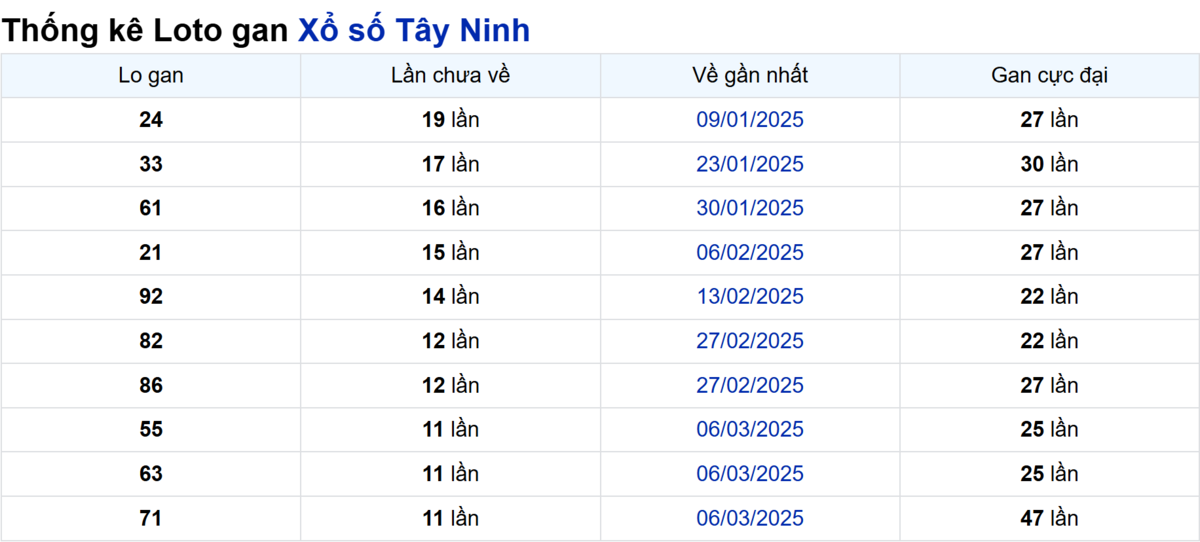Select lo gan number 92
The image size is (1200, 542).
pos(151,297)
